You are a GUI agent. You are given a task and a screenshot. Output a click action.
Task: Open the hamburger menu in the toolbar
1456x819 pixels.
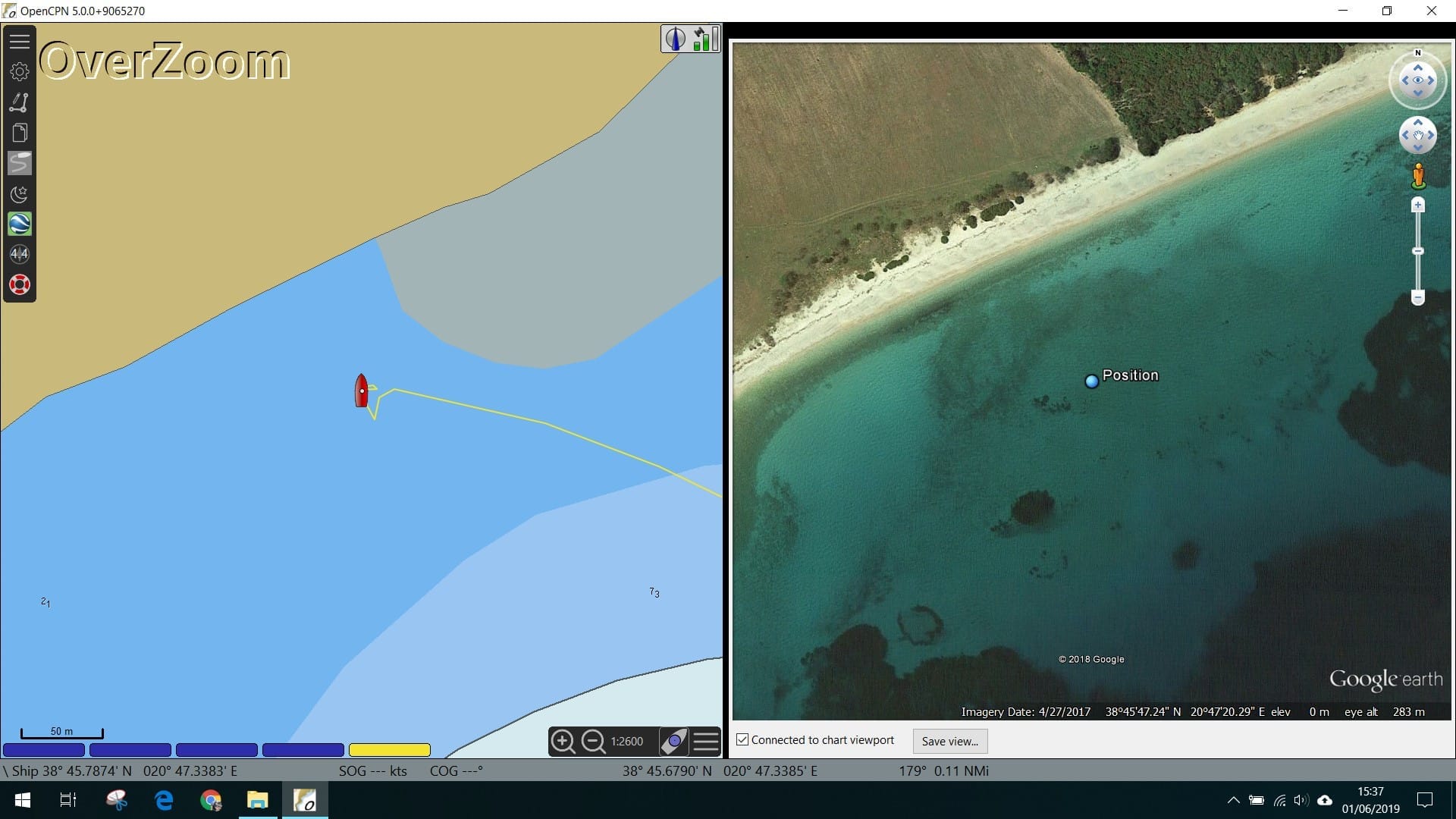tap(20, 40)
